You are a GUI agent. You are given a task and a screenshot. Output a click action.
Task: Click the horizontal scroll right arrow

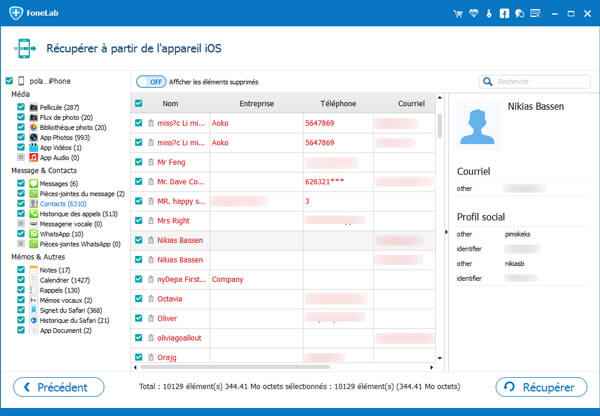(x=432, y=367)
